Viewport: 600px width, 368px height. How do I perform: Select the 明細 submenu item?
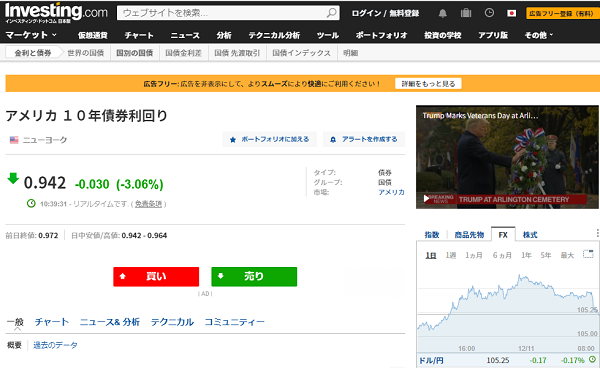point(351,53)
